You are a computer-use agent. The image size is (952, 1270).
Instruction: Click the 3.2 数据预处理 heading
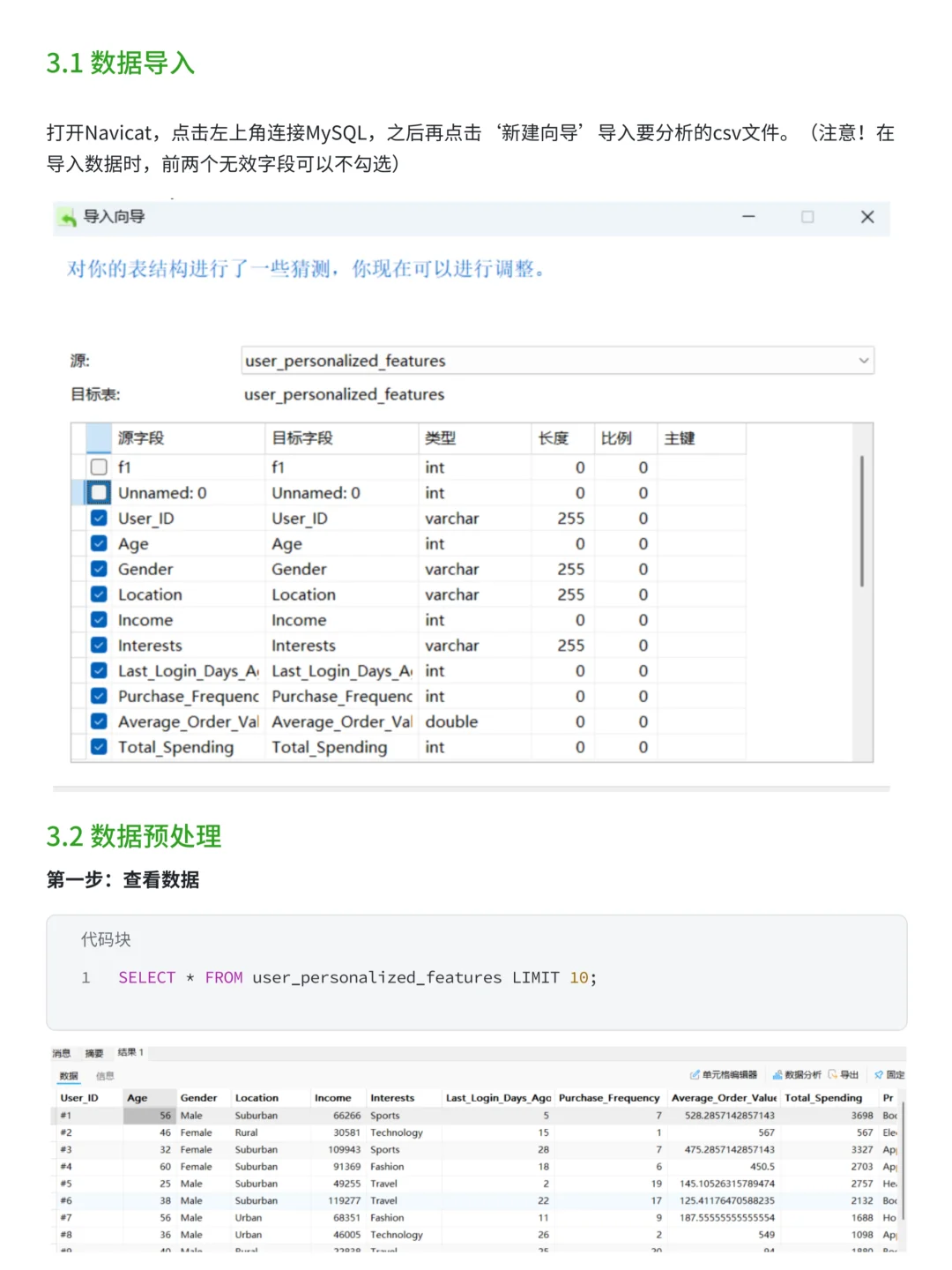pos(134,836)
